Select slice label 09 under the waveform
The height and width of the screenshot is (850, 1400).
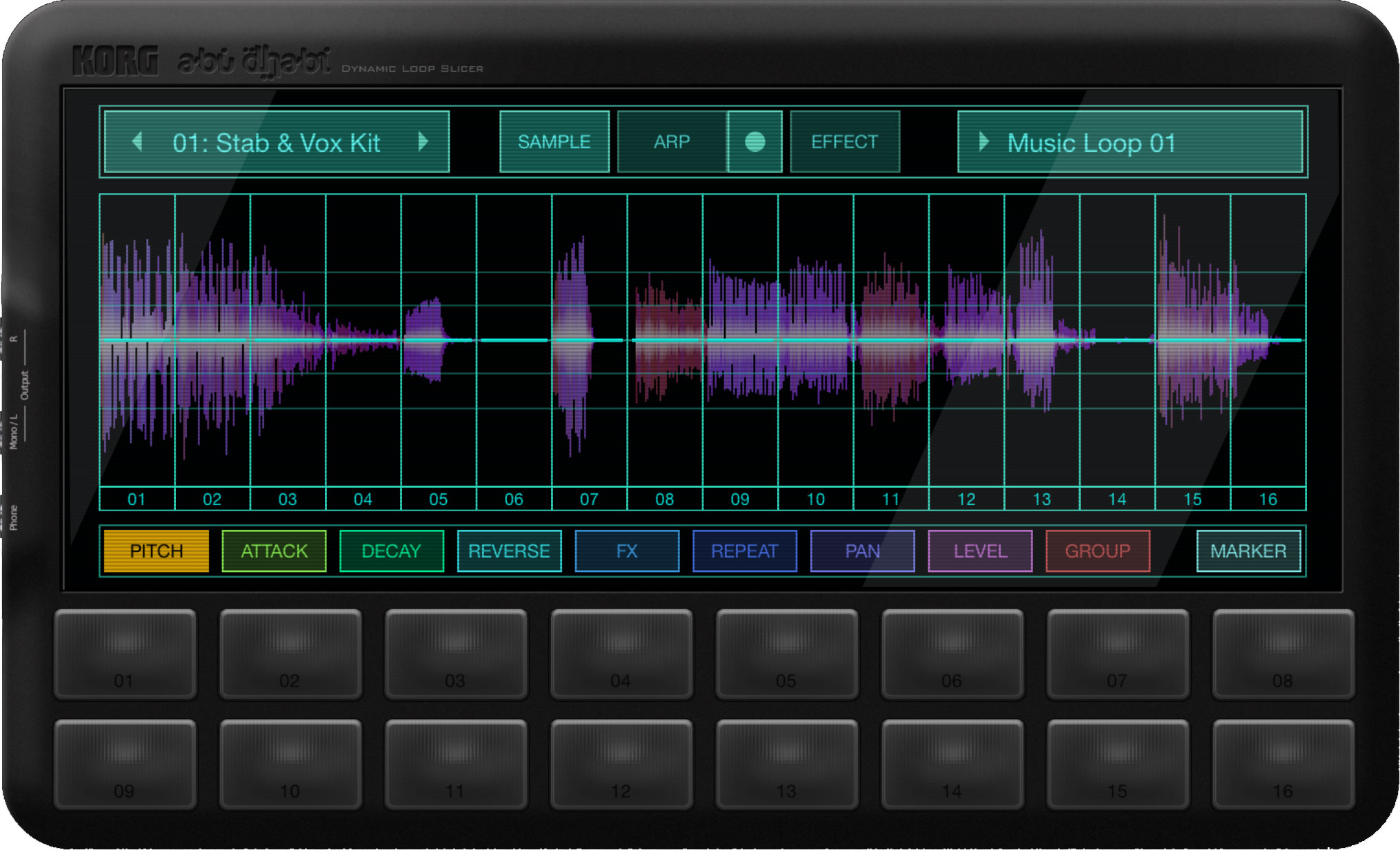[740, 499]
